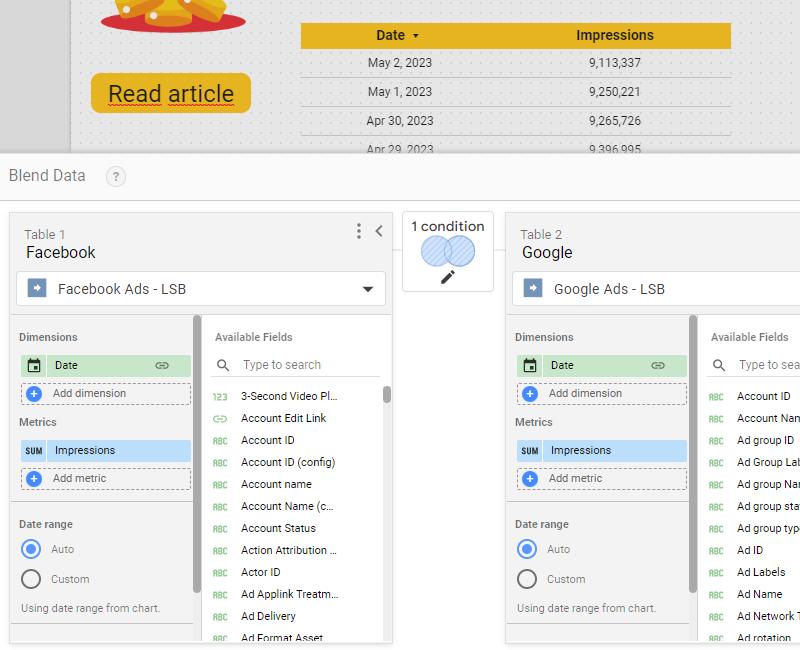Click calendar icon on Google Date dimension
Viewport: 800px width, 650px height.
tap(530, 365)
